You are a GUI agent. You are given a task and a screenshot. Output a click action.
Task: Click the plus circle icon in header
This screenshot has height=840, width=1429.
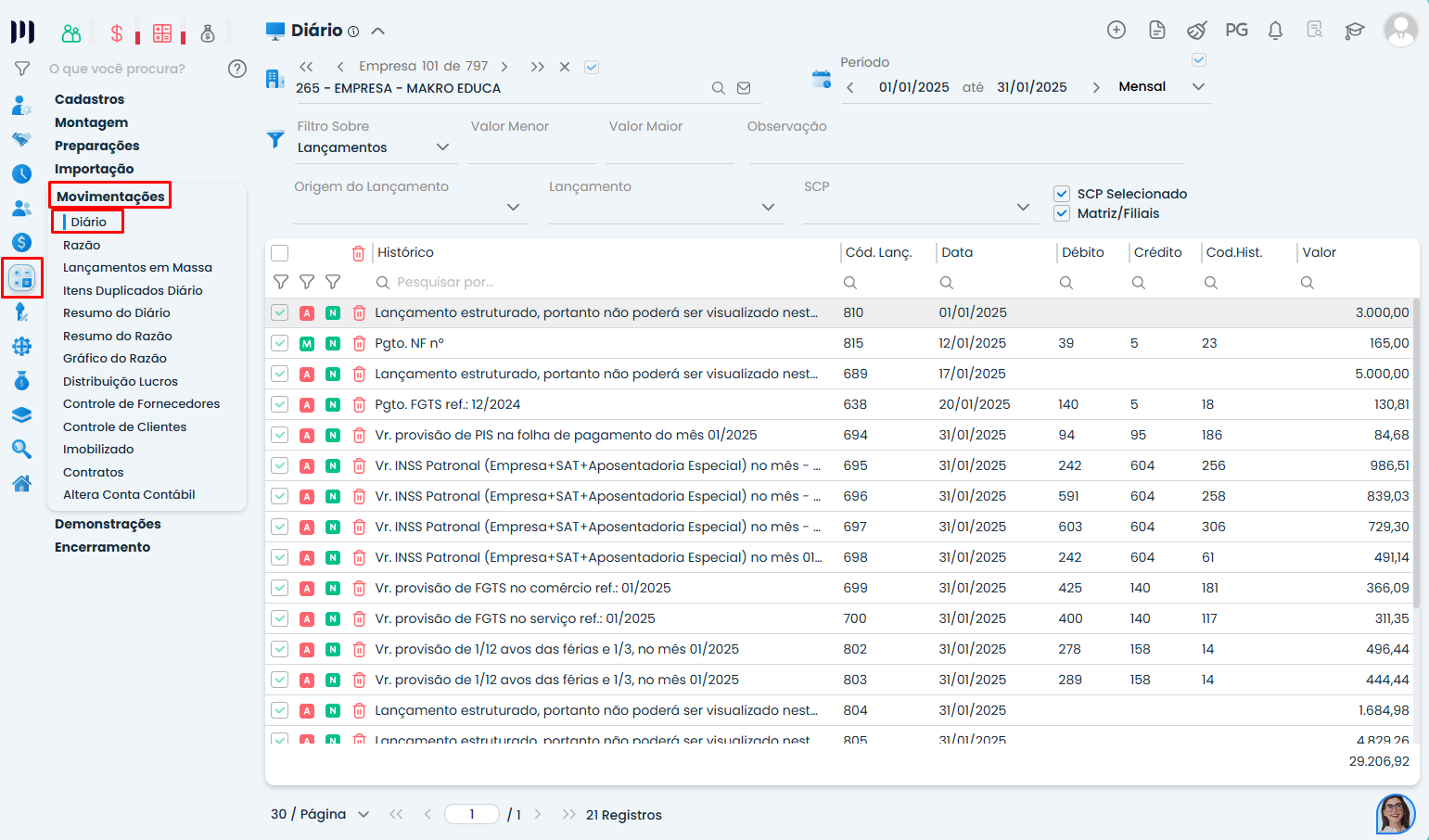(1116, 31)
